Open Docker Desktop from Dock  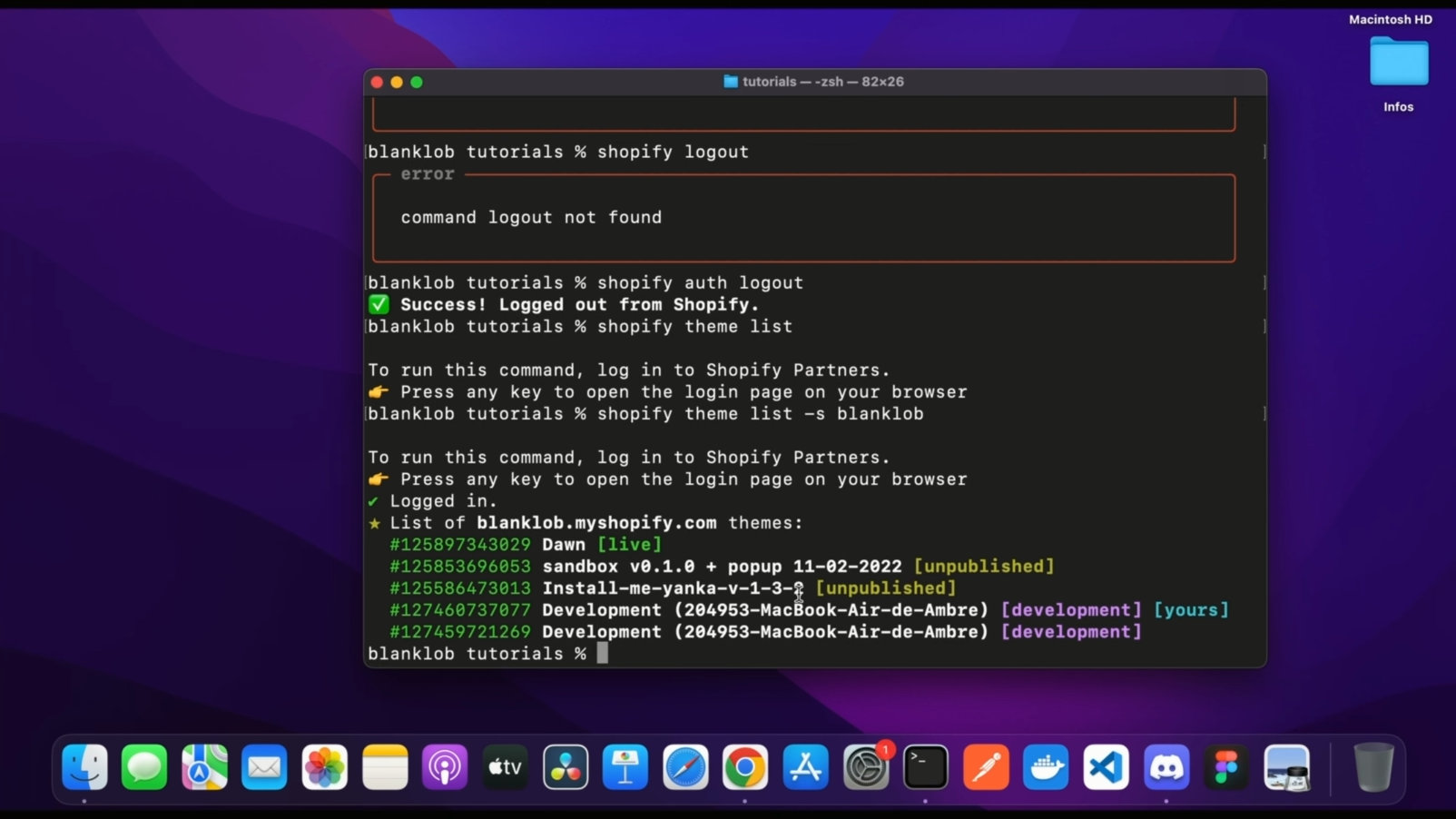pyautogui.click(x=1046, y=767)
